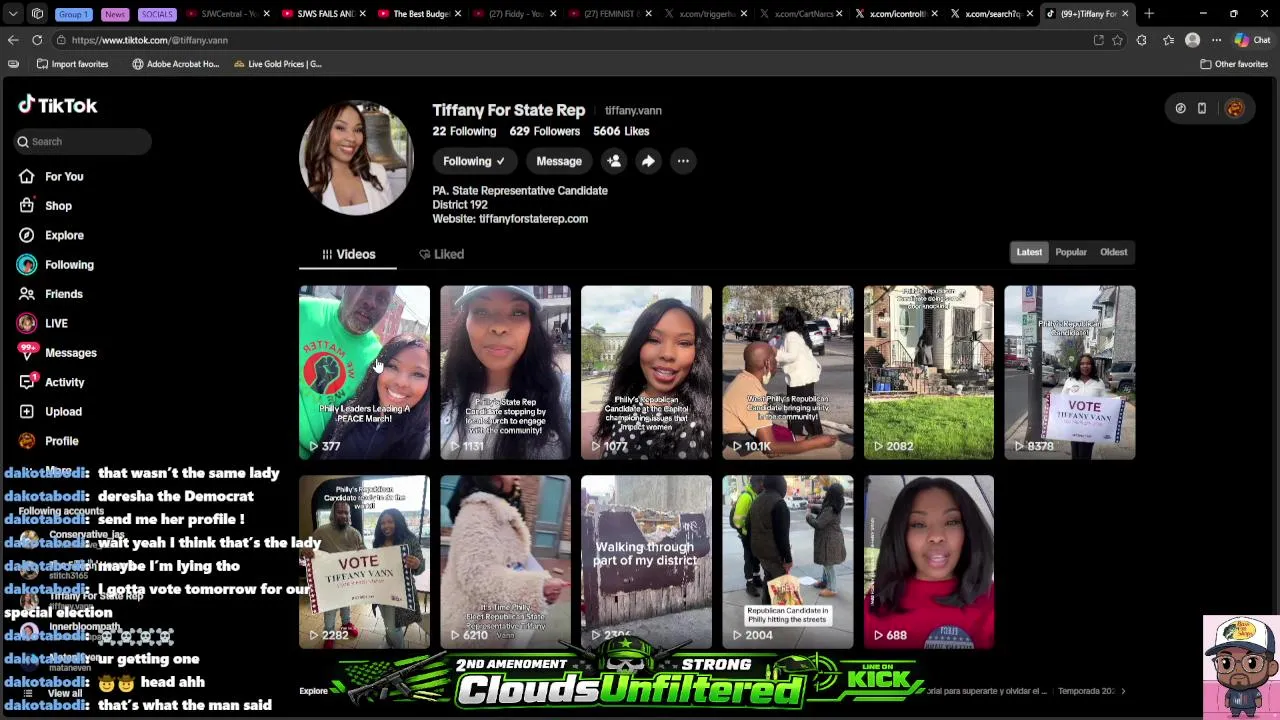The height and width of the screenshot is (720, 1280).
Task: Reload the current page
Action: (37, 40)
